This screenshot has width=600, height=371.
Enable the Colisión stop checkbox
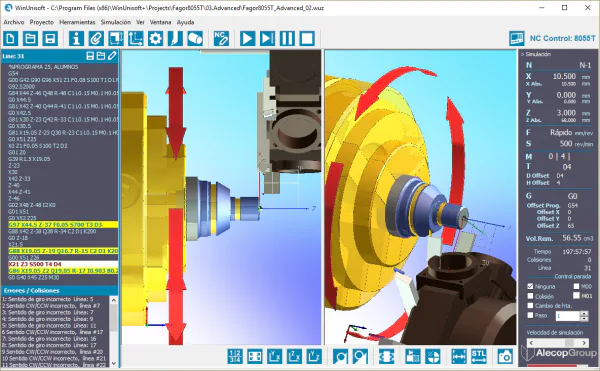530,296
